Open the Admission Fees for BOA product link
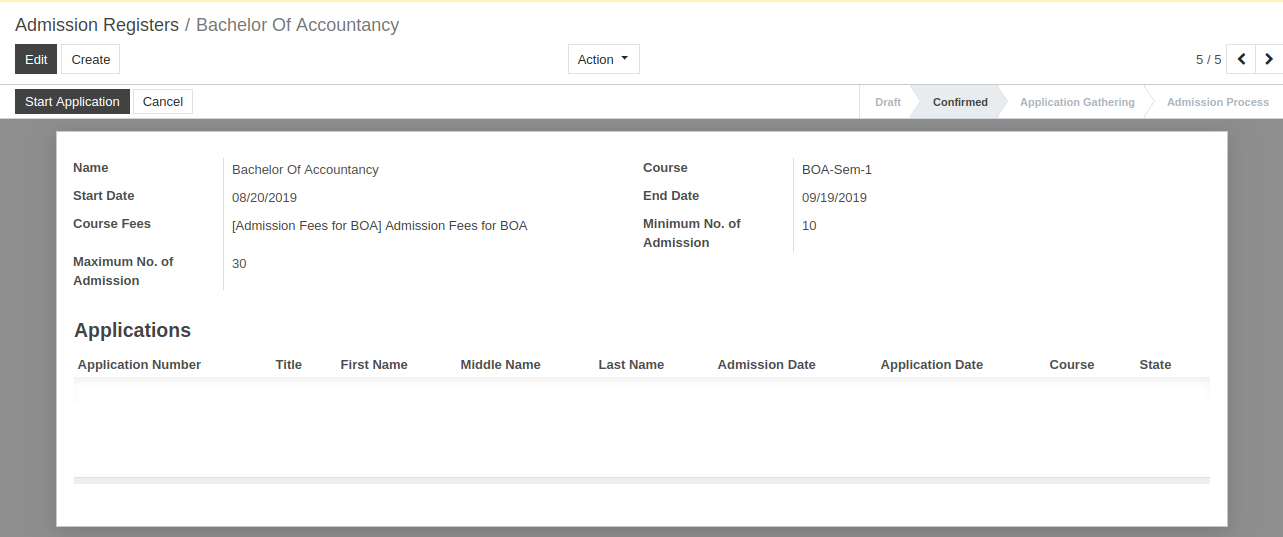This screenshot has width=1283, height=537. click(380, 226)
